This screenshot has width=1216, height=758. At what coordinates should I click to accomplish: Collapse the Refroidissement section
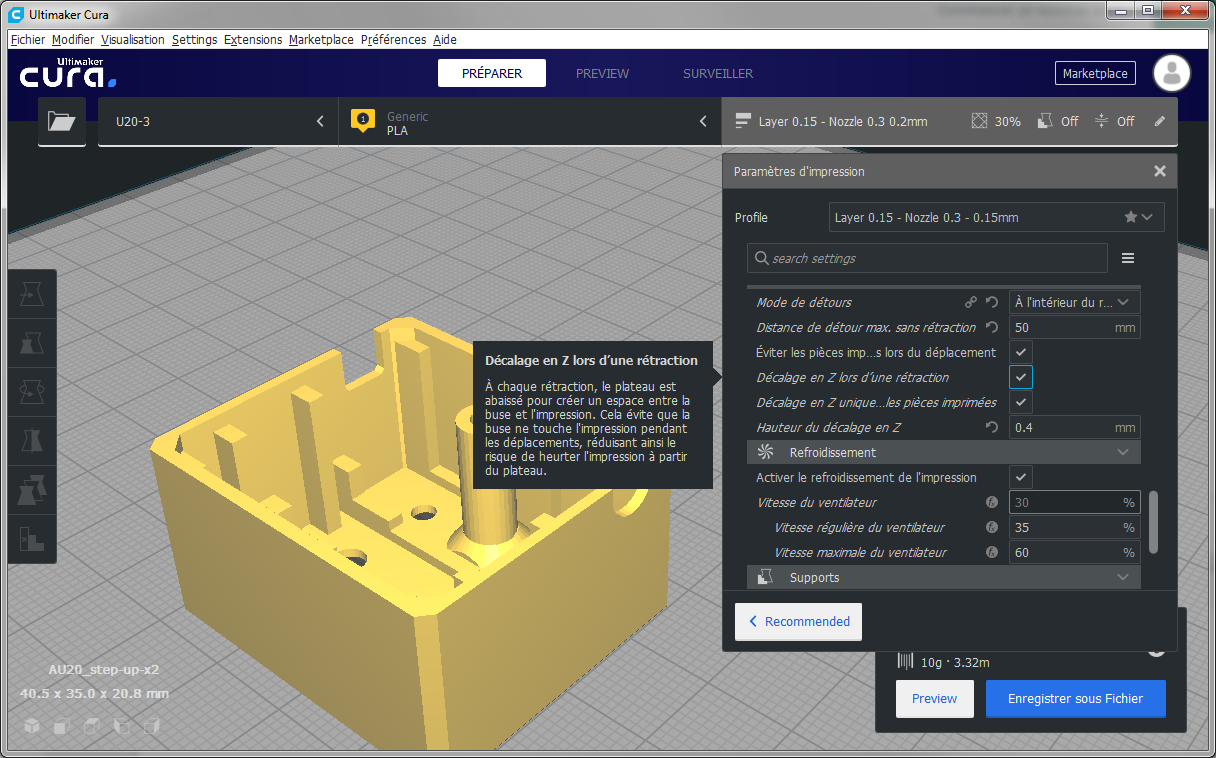tap(944, 452)
